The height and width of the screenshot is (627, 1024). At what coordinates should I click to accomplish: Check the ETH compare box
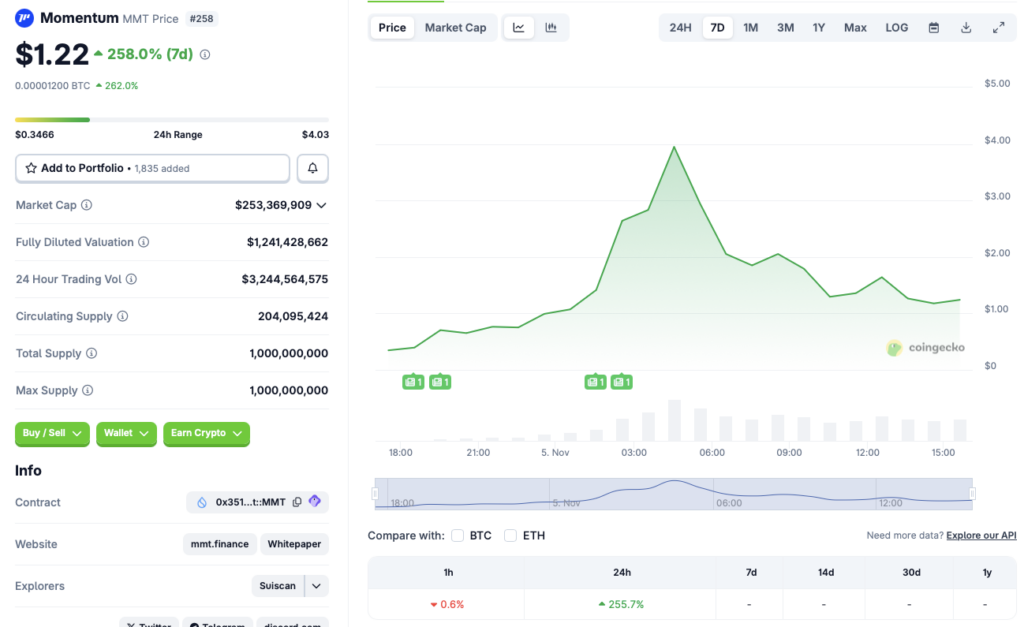[x=510, y=535]
